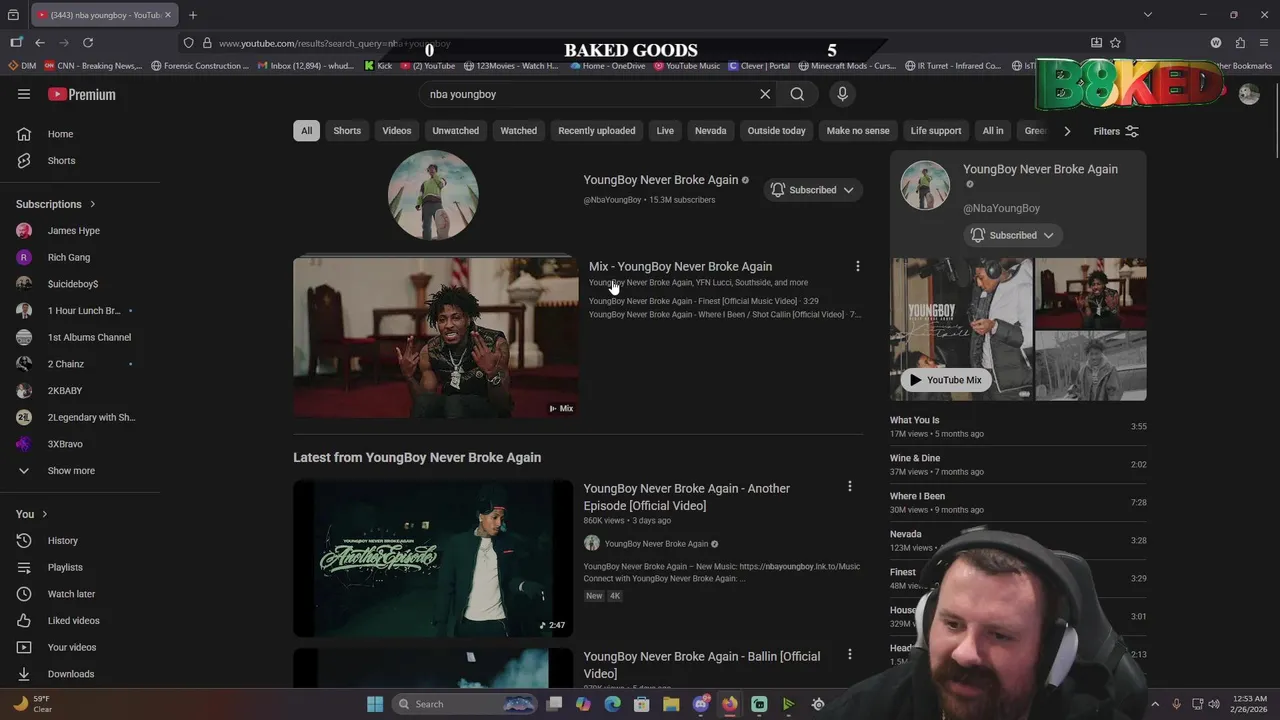Select the Nevada filter chip
The width and height of the screenshot is (1280, 720).
tap(710, 131)
